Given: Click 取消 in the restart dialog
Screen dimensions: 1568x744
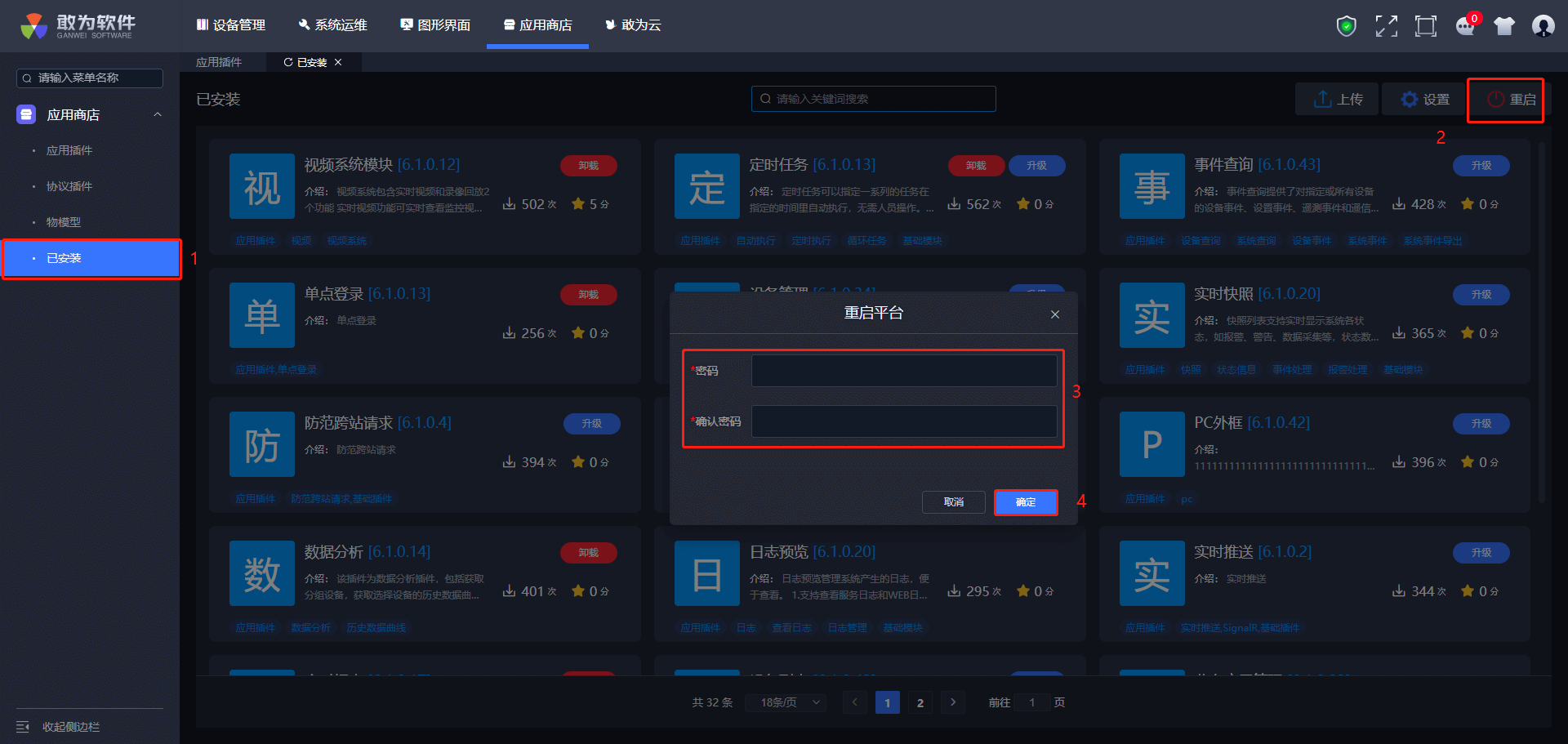Looking at the screenshot, I should 954,502.
